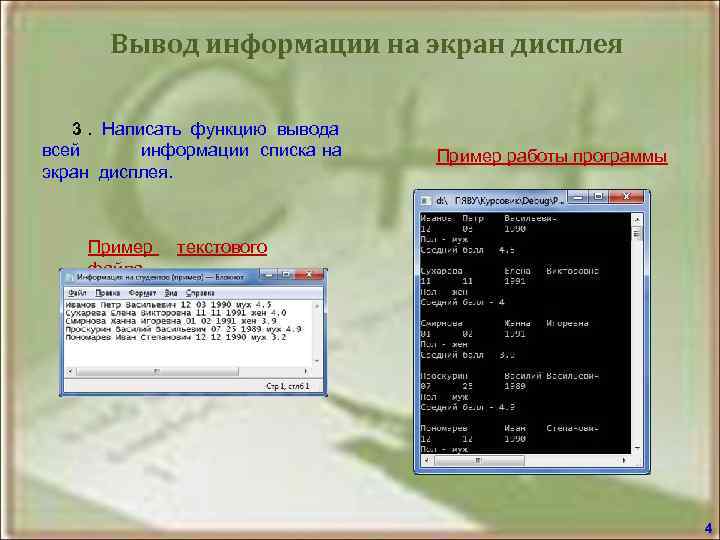Image resolution: width=720 pixels, height=540 pixels.
Task: Click 'Жанна' in the console output
Action: tap(518, 323)
